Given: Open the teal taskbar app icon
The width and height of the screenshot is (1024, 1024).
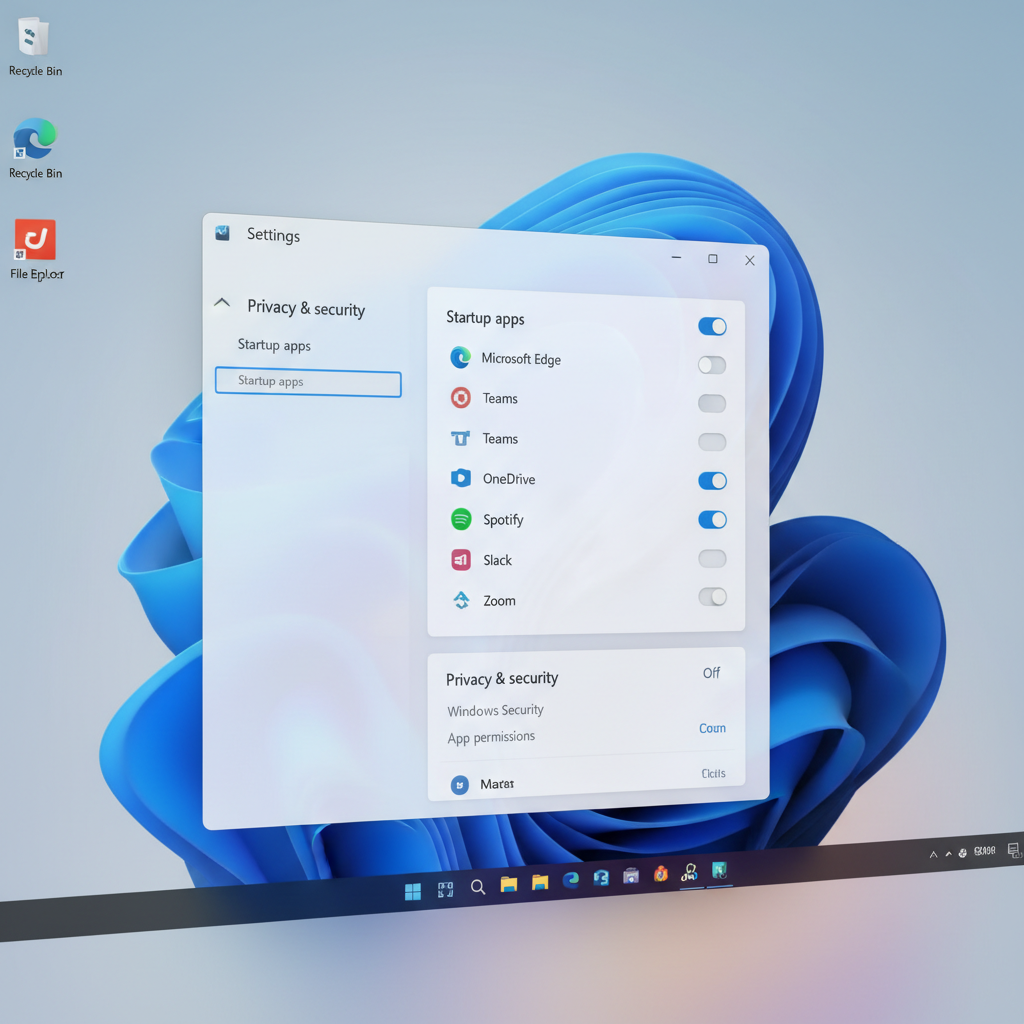Looking at the screenshot, I should (720, 869).
